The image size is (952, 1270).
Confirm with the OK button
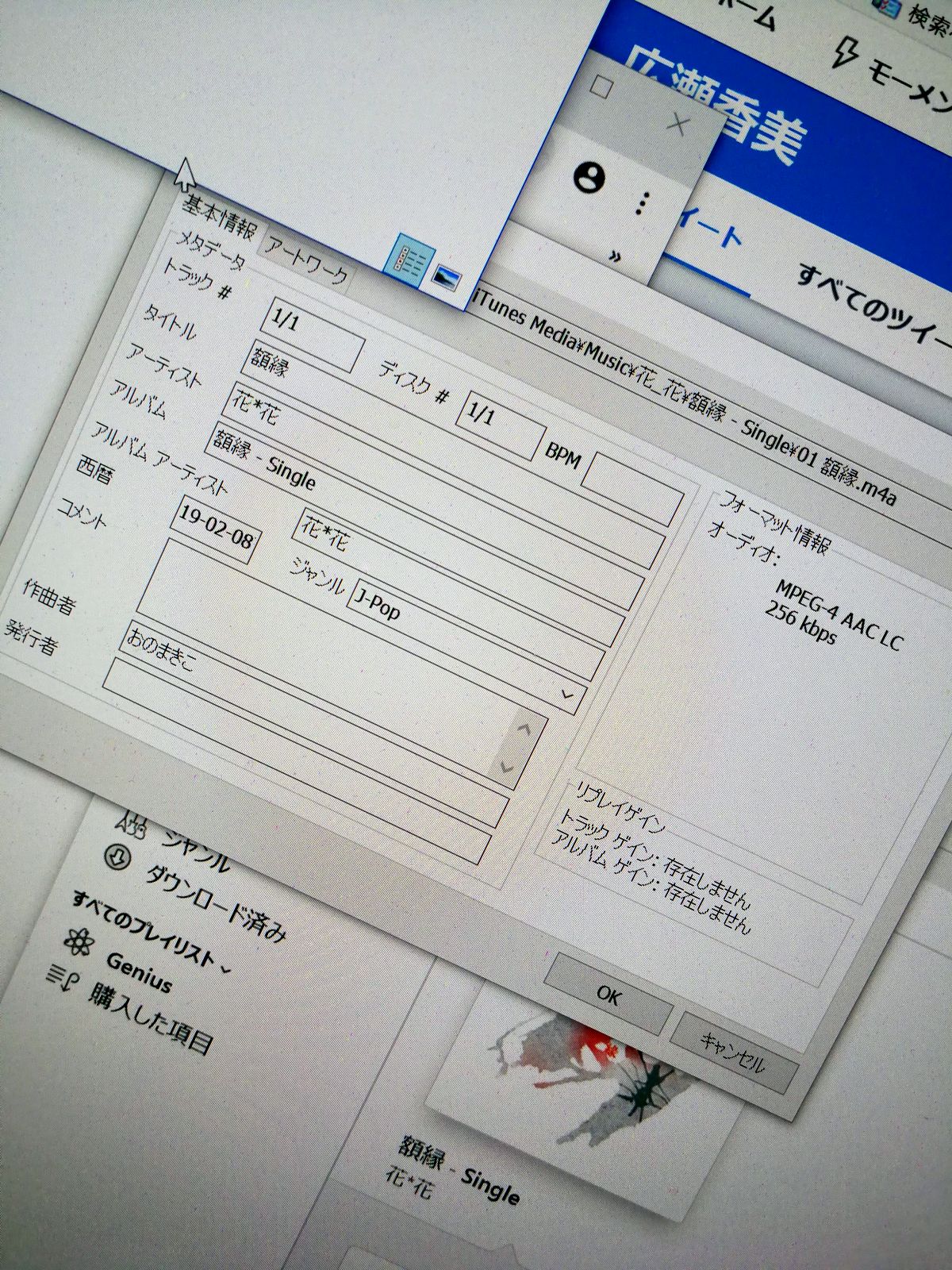[x=608, y=995]
